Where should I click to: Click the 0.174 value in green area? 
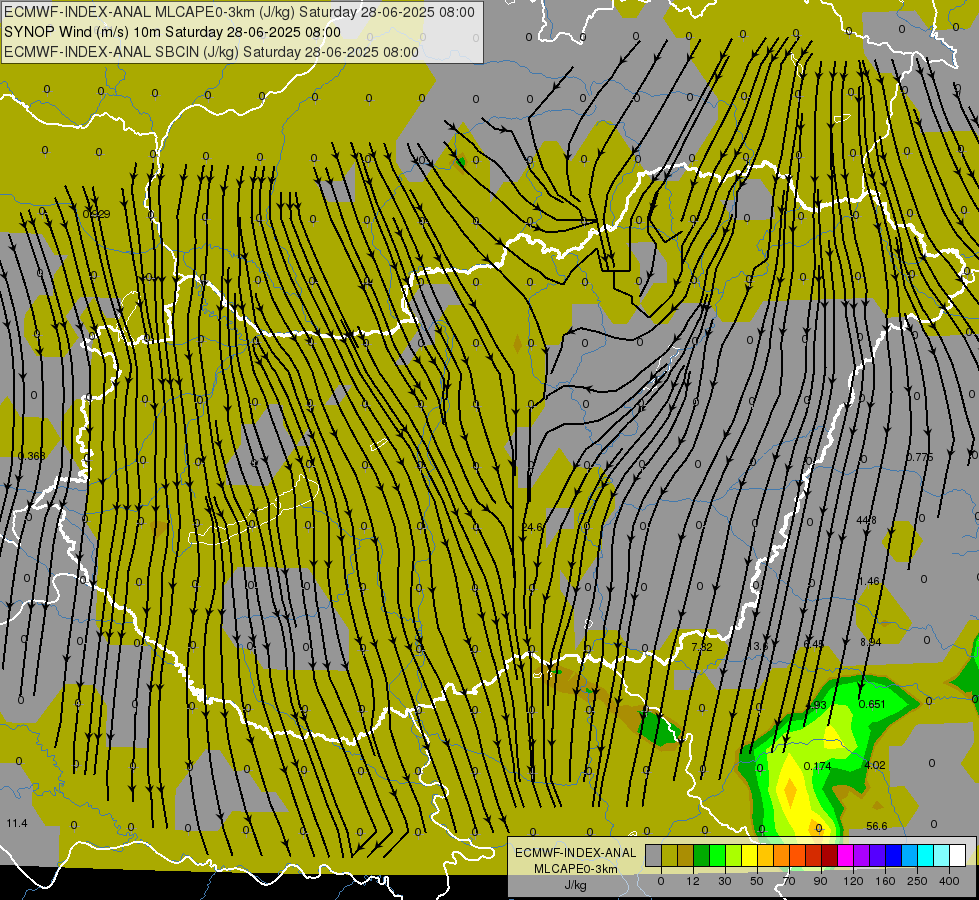click(817, 766)
